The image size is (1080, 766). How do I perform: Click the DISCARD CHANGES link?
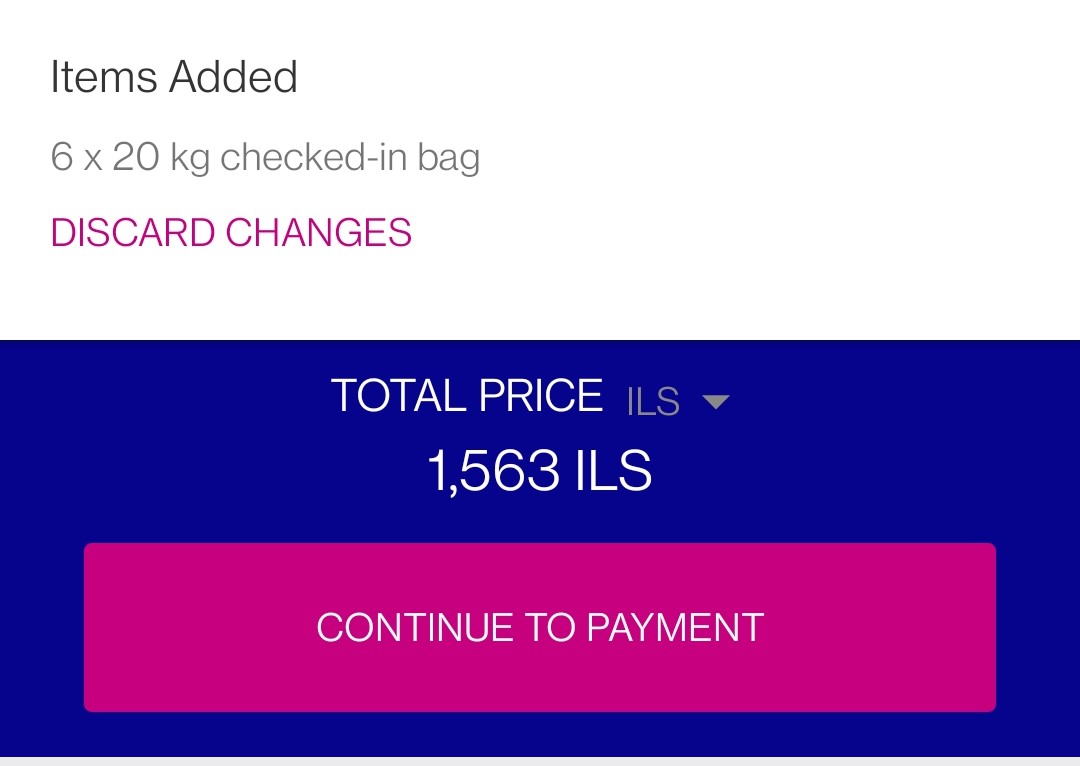coord(231,232)
